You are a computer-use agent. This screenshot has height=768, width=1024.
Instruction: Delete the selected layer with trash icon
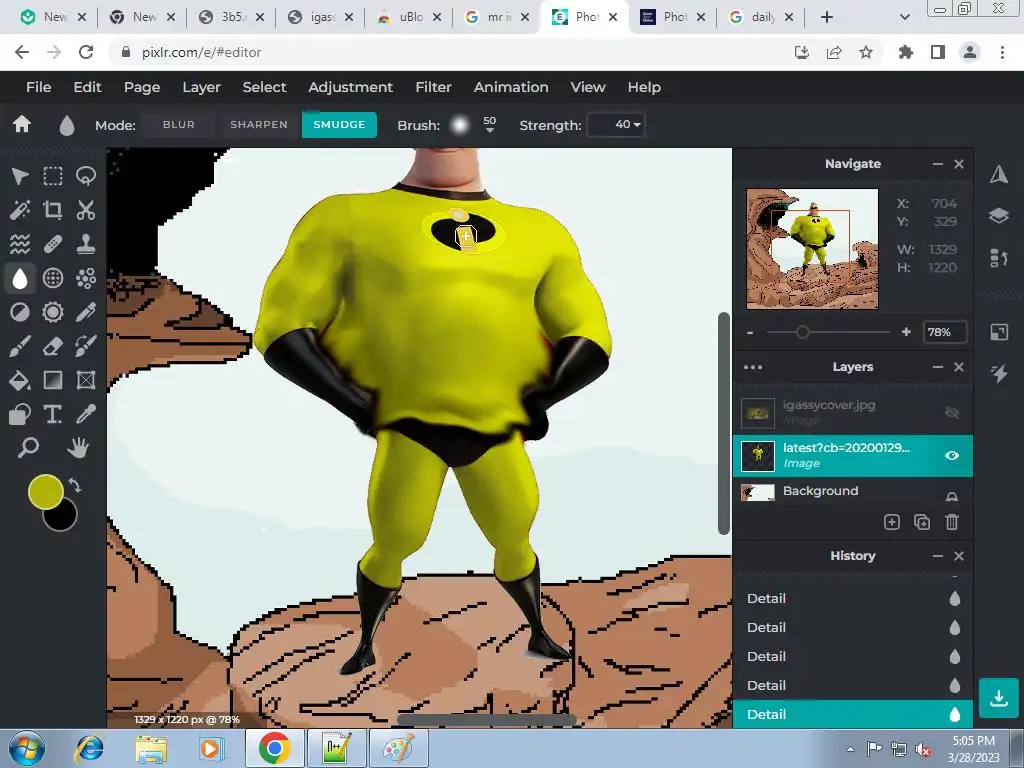pyautogui.click(x=952, y=522)
